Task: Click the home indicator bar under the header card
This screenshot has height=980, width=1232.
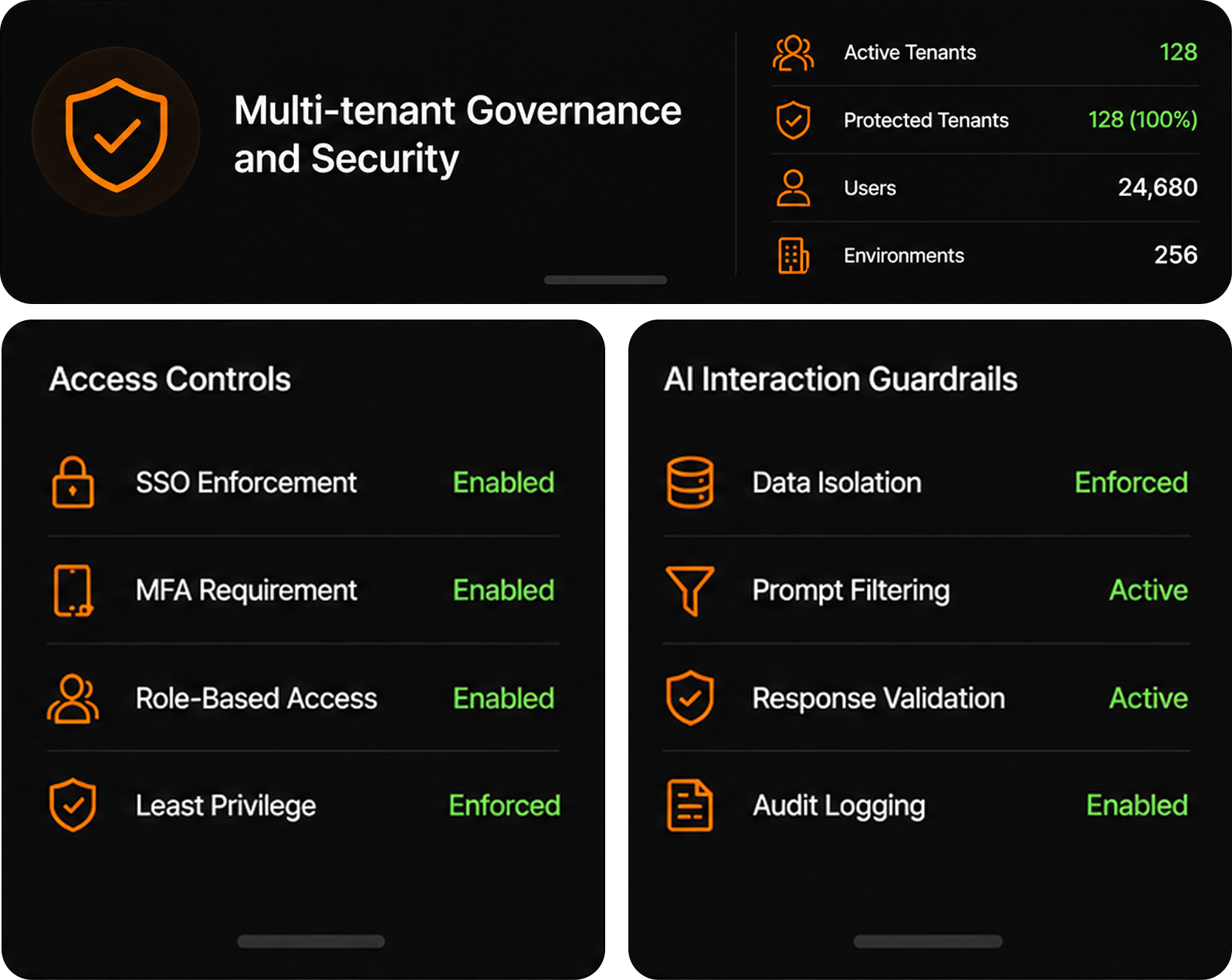Action: 605,280
